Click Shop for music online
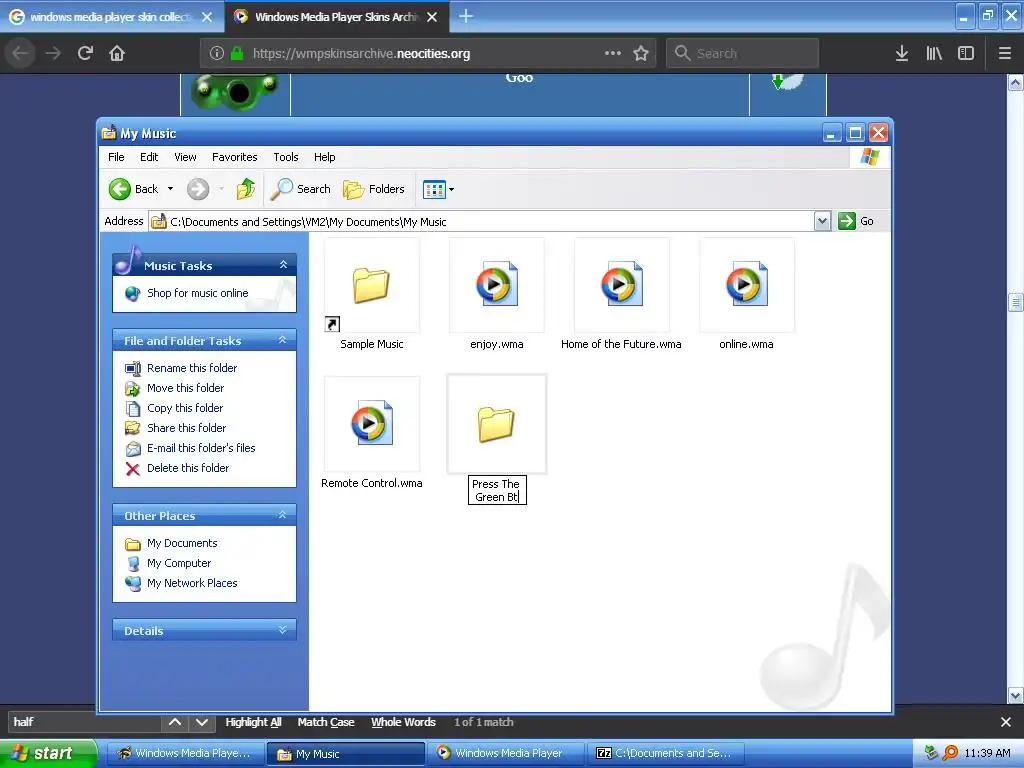Viewport: 1024px width, 768px height. tap(197, 293)
